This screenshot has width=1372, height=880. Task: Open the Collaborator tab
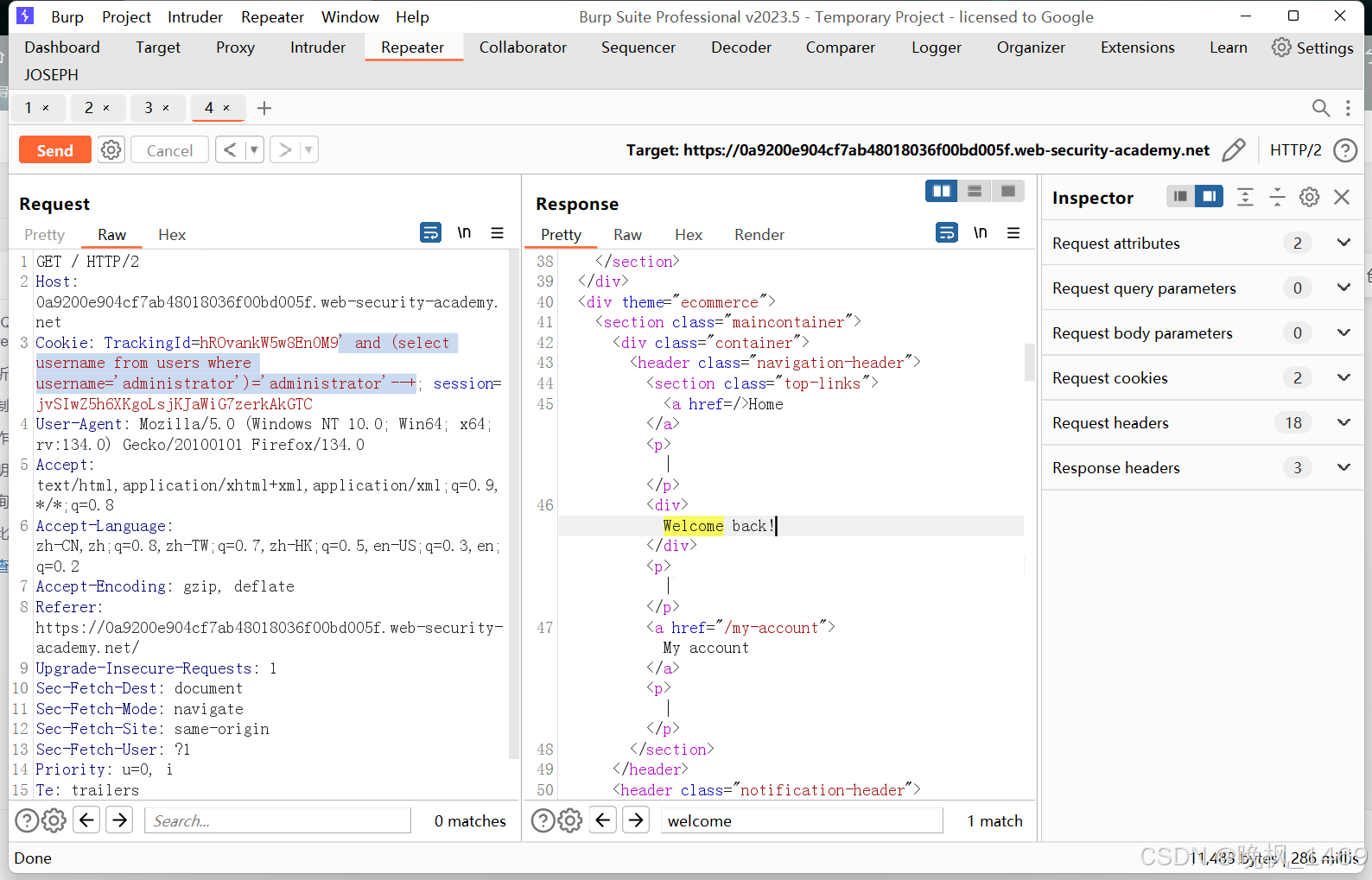click(523, 47)
